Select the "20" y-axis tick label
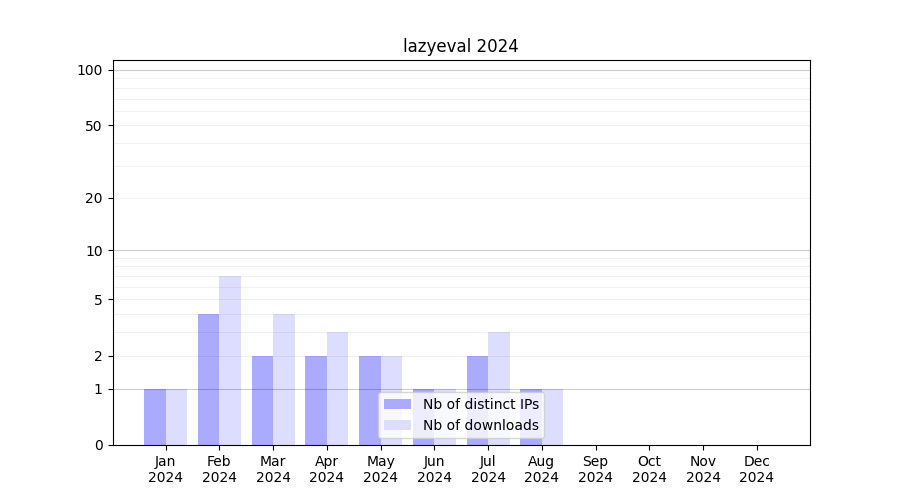Viewport: 900px width, 500px height. pos(93,198)
